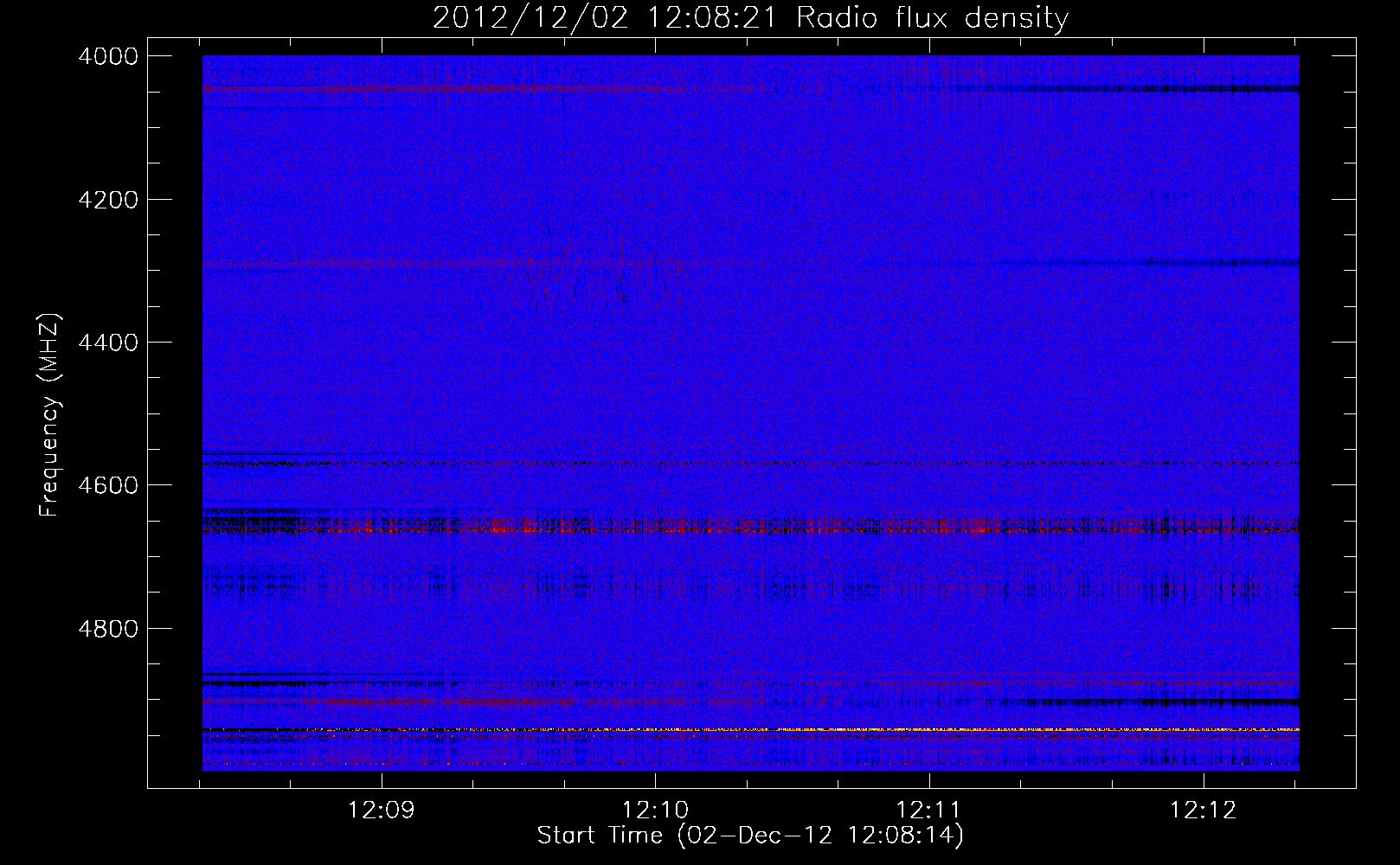Click the bright yellow emission line near 4940 MHz
The image size is (1400, 865).
[751, 730]
